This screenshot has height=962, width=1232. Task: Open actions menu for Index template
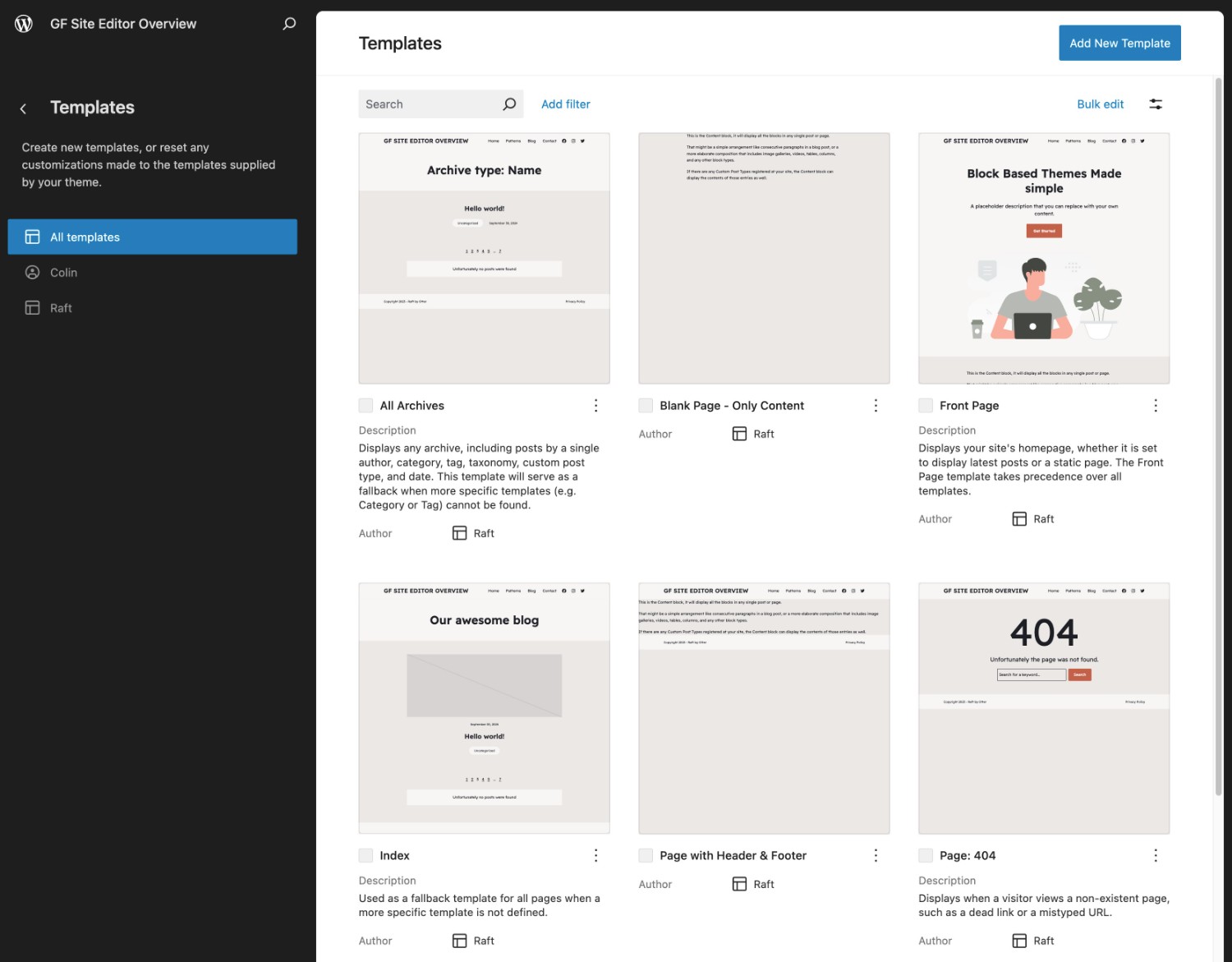pos(595,856)
